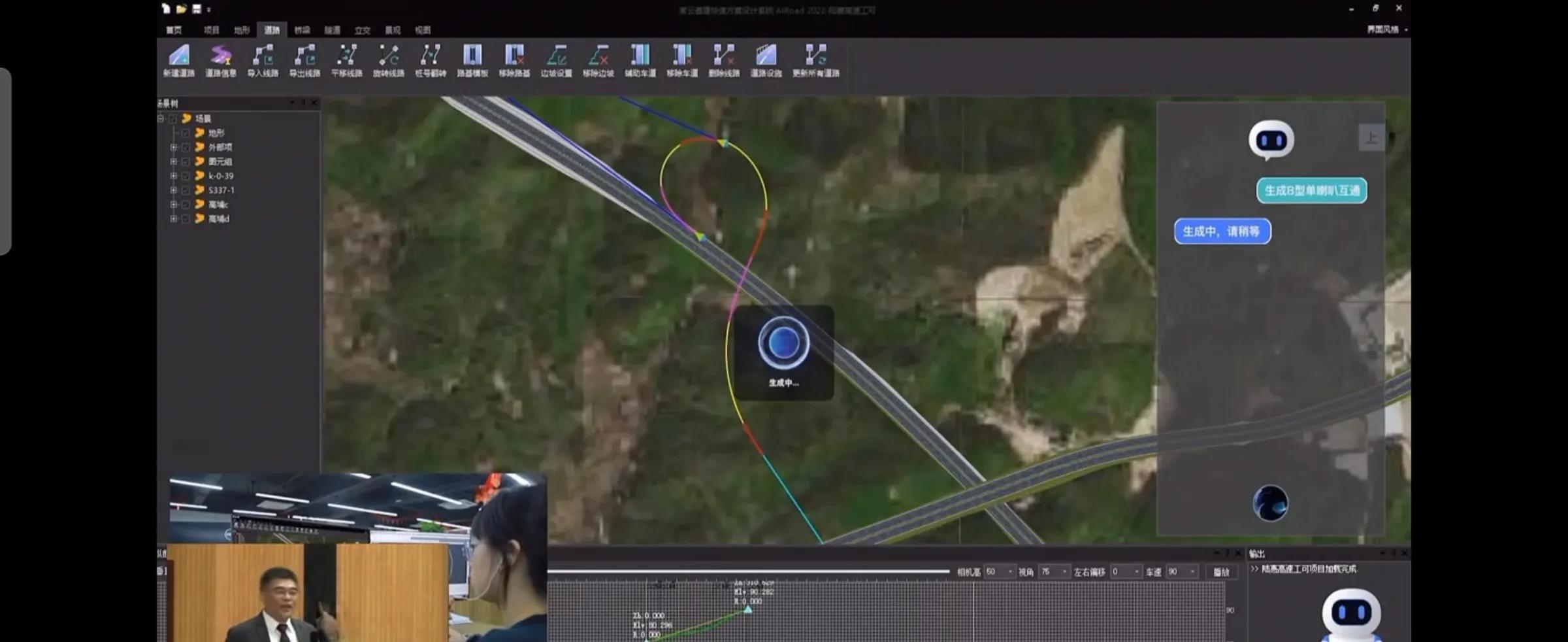The height and width of the screenshot is (642, 1568).
Task: Collapse the 场景 root tree node
Action: (161, 118)
